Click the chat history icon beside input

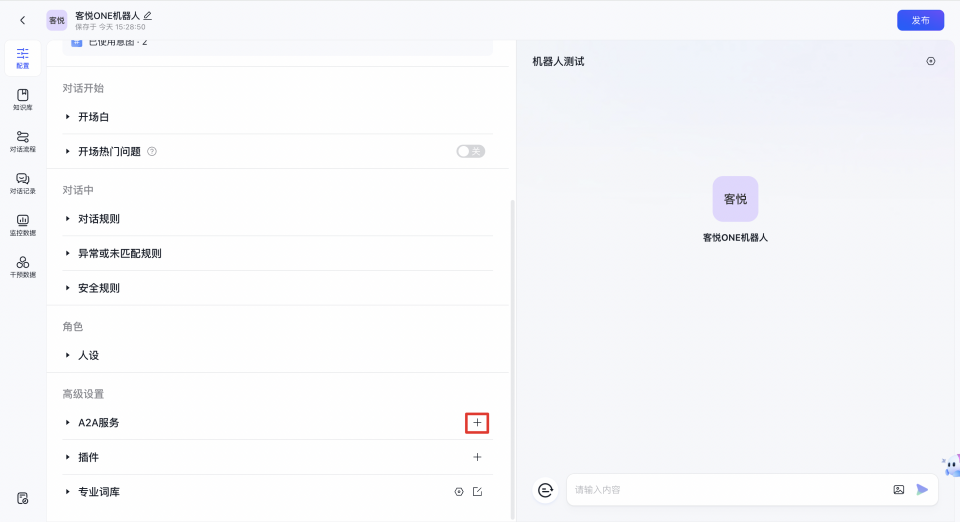545,490
